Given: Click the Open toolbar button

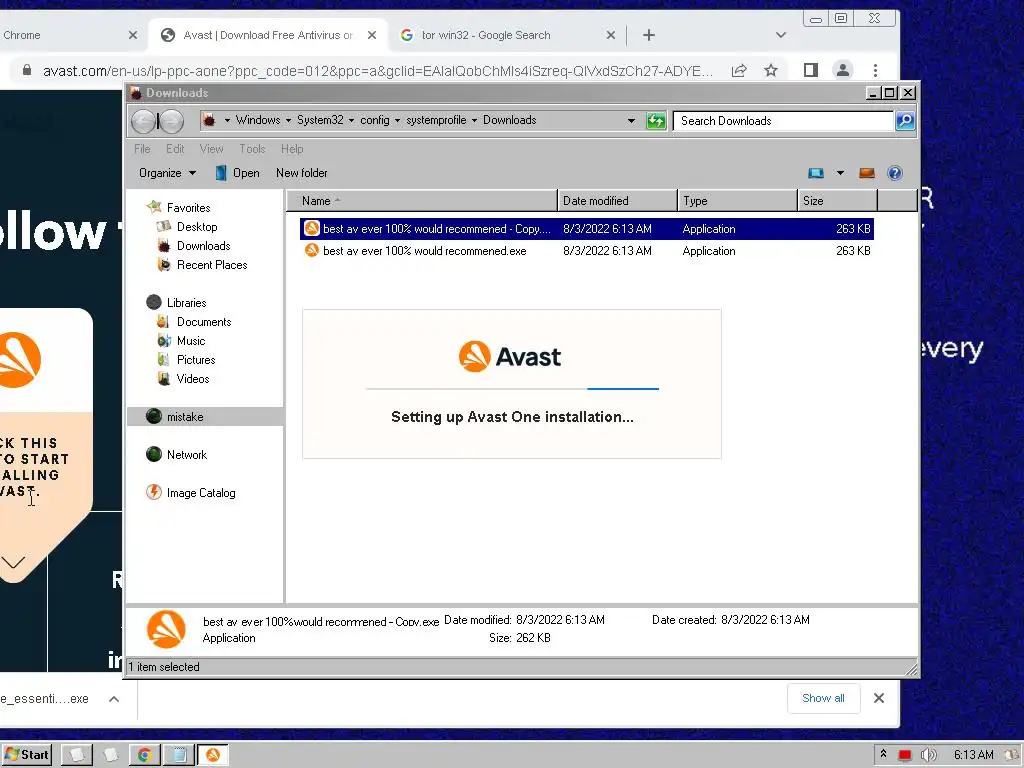Looking at the screenshot, I should [x=238, y=173].
